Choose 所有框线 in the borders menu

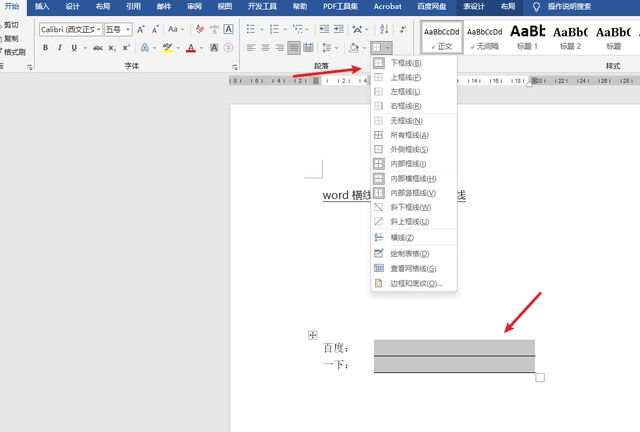(413, 135)
